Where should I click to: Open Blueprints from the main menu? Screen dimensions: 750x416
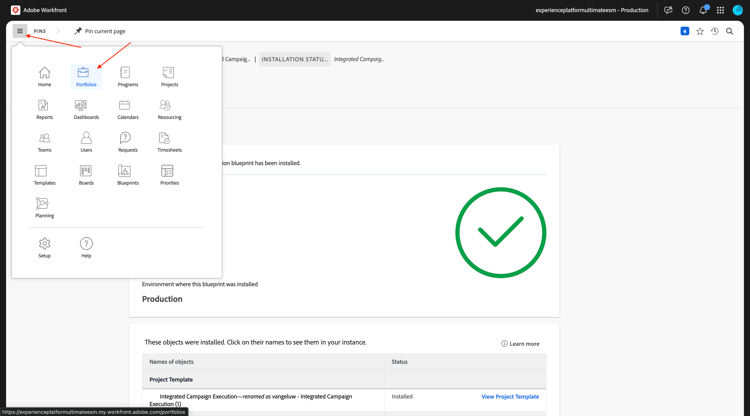click(x=128, y=175)
